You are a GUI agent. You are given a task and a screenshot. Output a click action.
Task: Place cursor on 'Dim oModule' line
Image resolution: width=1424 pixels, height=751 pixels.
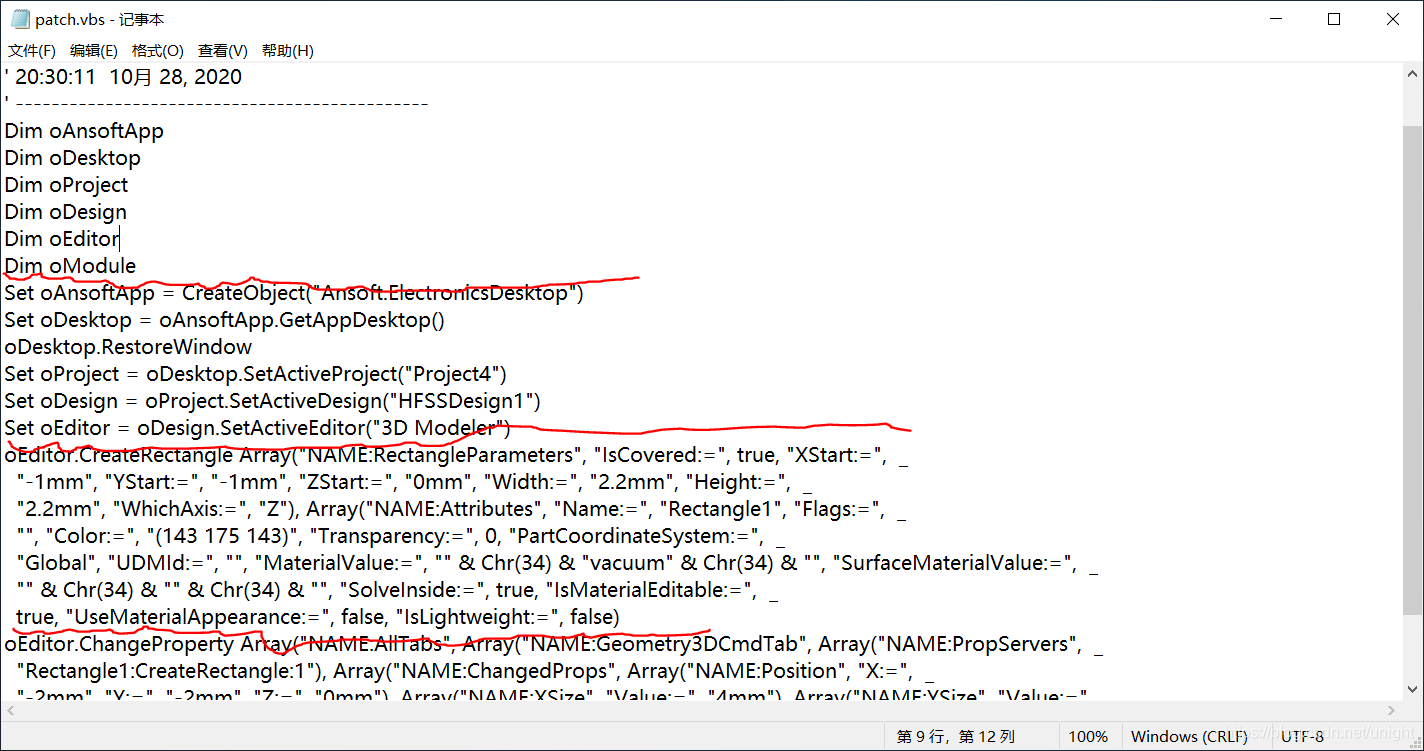pyautogui.click(x=70, y=266)
